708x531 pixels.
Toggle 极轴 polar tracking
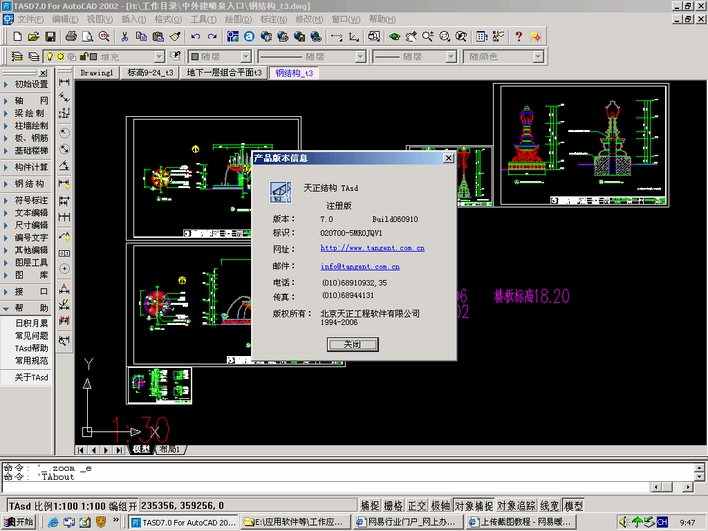point(440,506)
